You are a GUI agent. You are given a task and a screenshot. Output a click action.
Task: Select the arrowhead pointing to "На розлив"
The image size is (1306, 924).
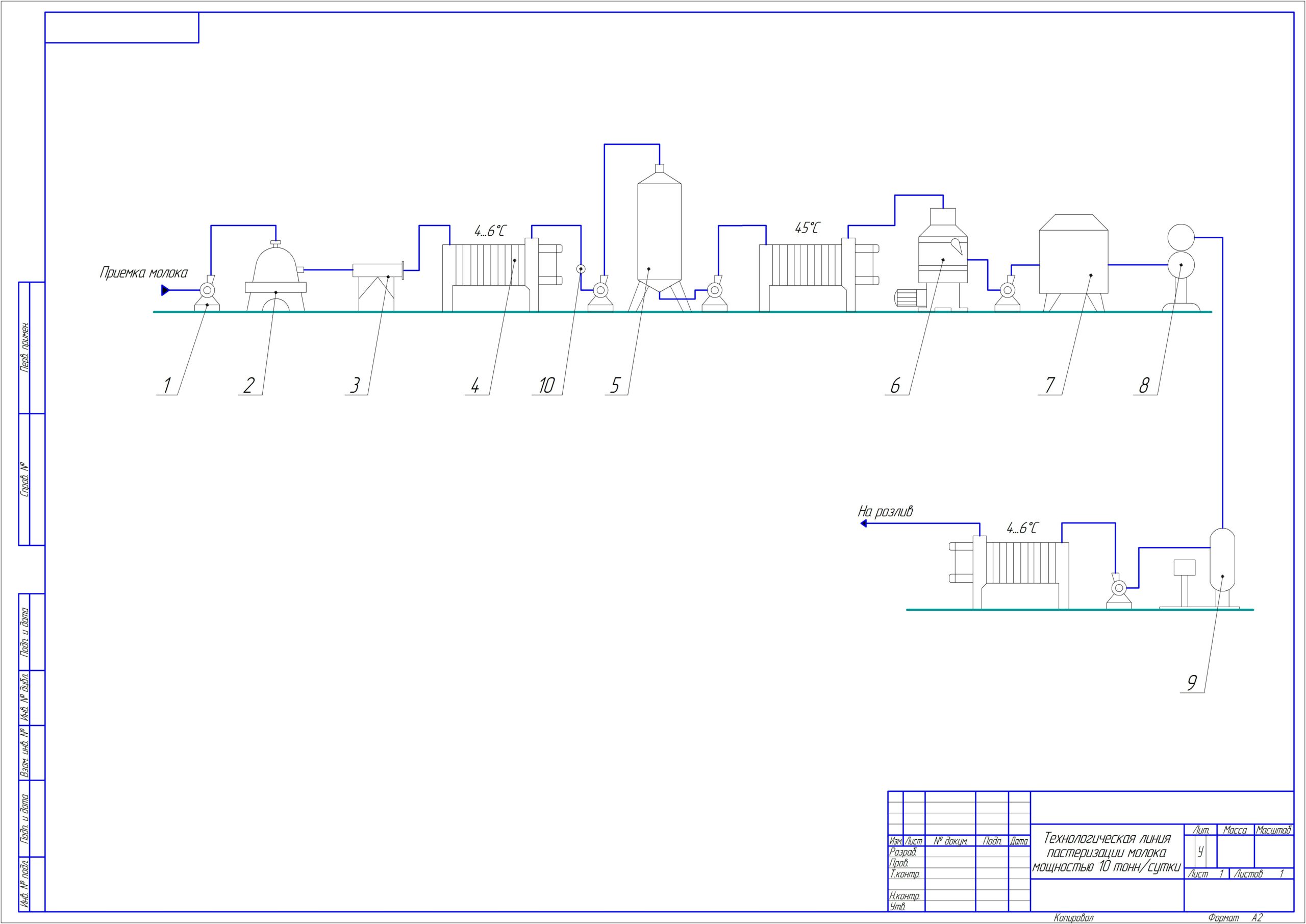(863, 523)
